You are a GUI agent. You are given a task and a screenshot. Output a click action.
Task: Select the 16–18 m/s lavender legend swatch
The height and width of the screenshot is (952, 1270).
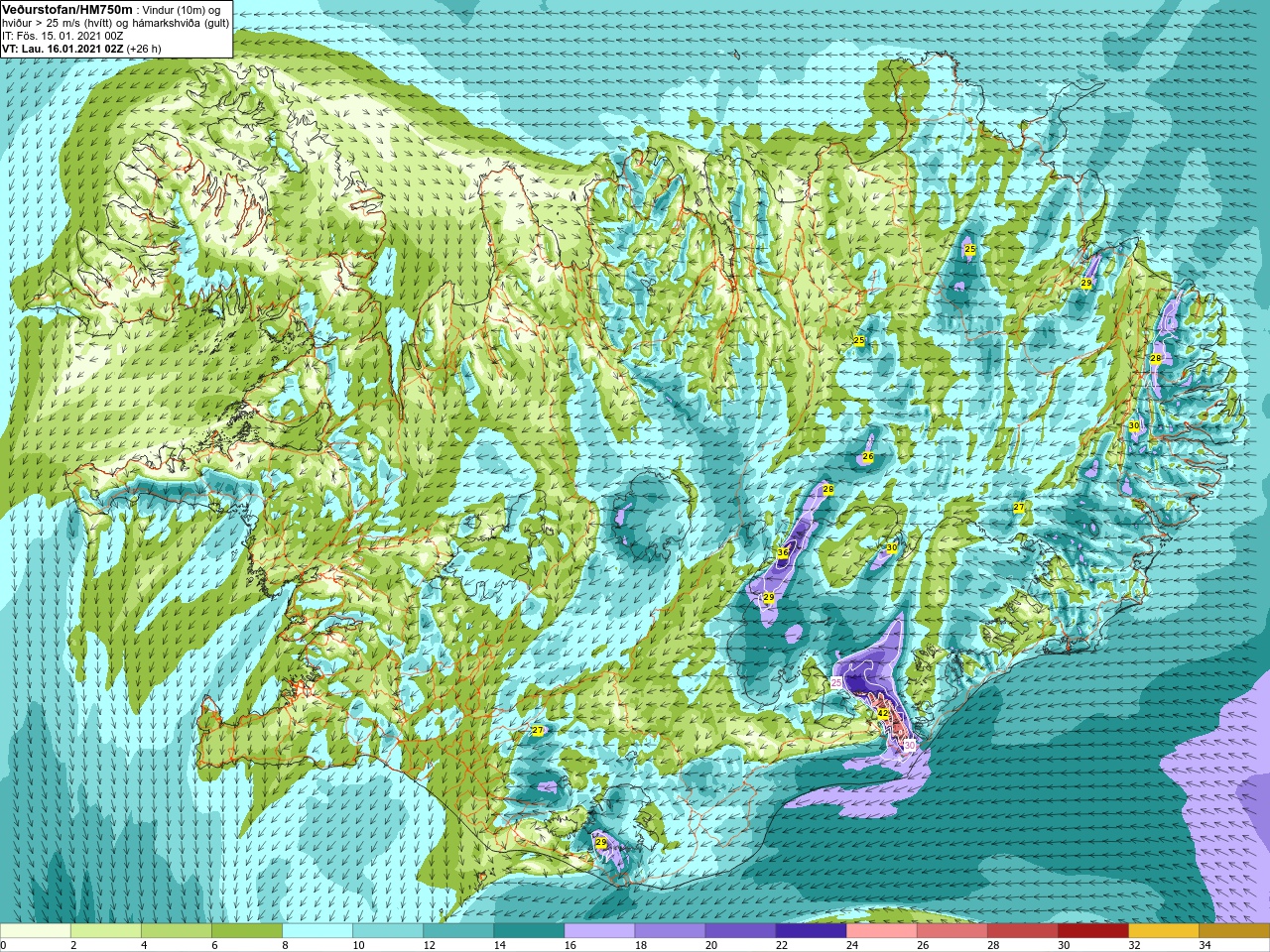click(x=600, y=931)
